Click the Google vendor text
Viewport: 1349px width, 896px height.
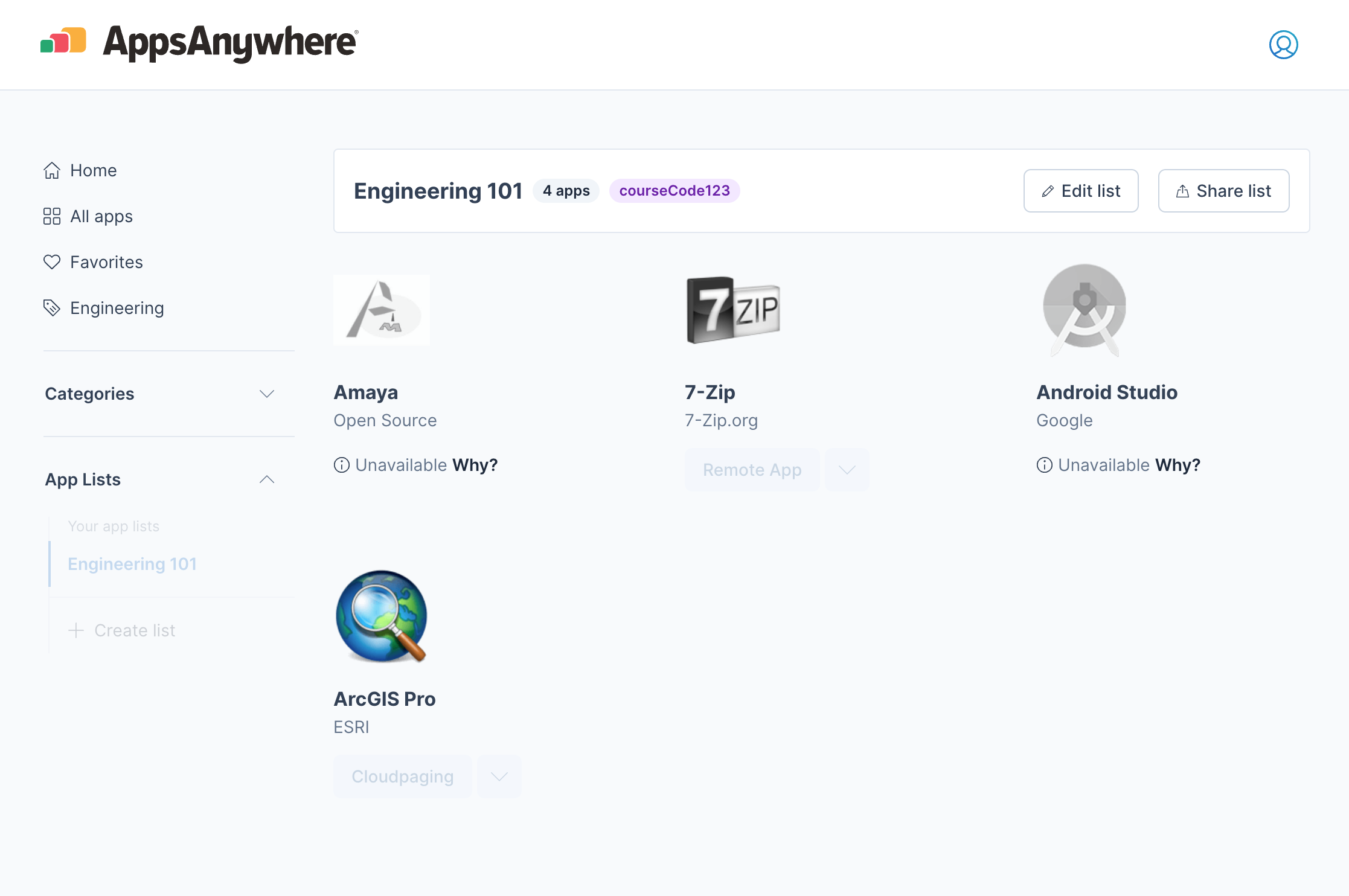click(x=1065, y=420)
